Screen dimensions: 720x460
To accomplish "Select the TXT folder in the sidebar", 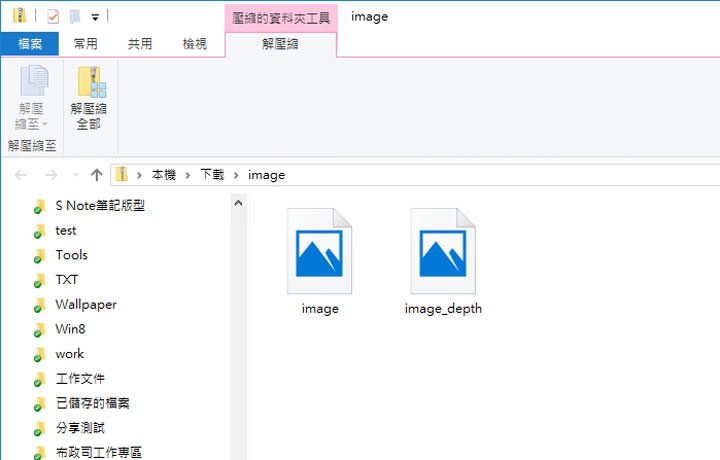I will 67,280.
